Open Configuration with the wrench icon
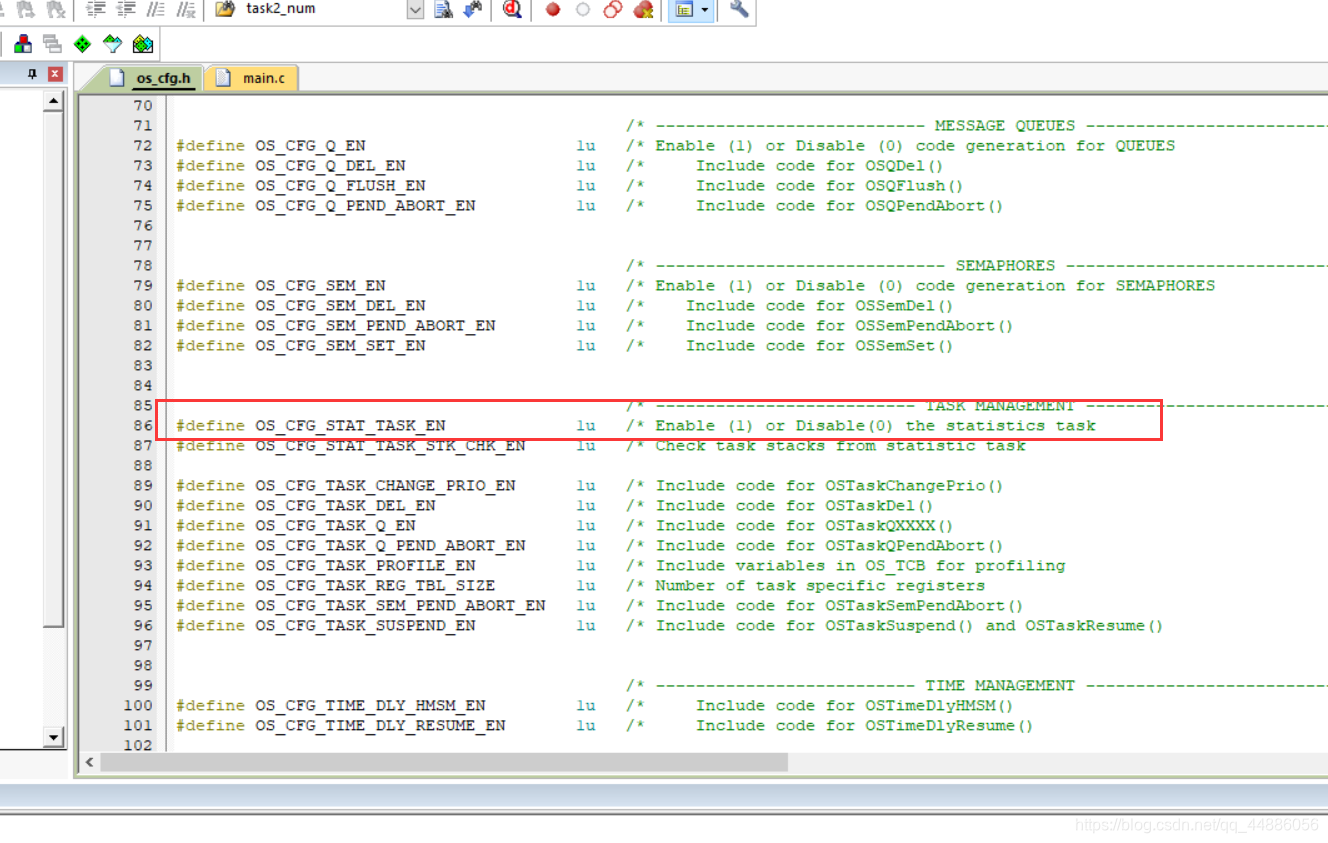 pyautogui.click(x=739, y=10)
